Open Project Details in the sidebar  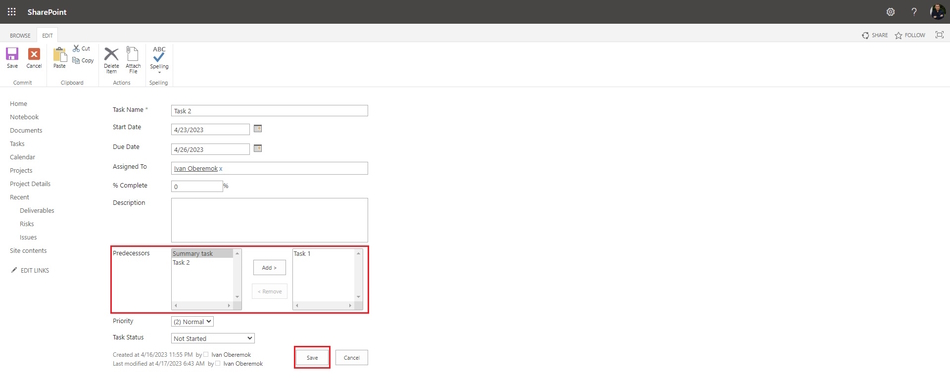tap(30, 184)
